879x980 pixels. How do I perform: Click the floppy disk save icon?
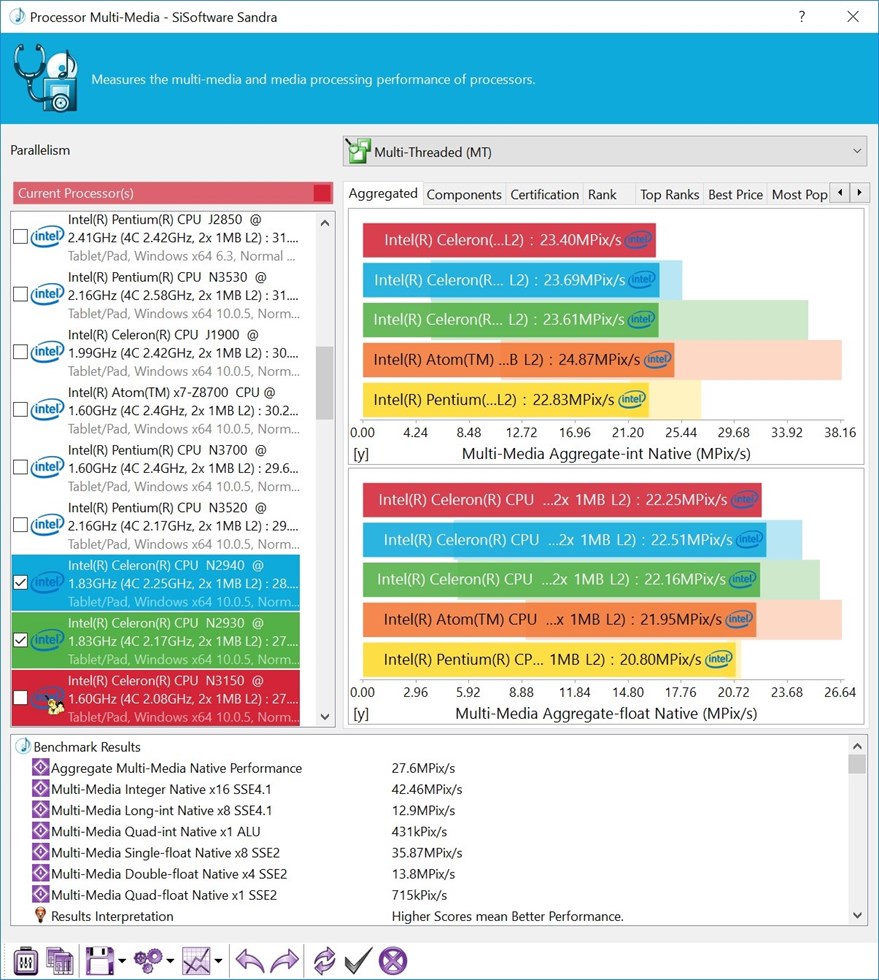(99, 961)
